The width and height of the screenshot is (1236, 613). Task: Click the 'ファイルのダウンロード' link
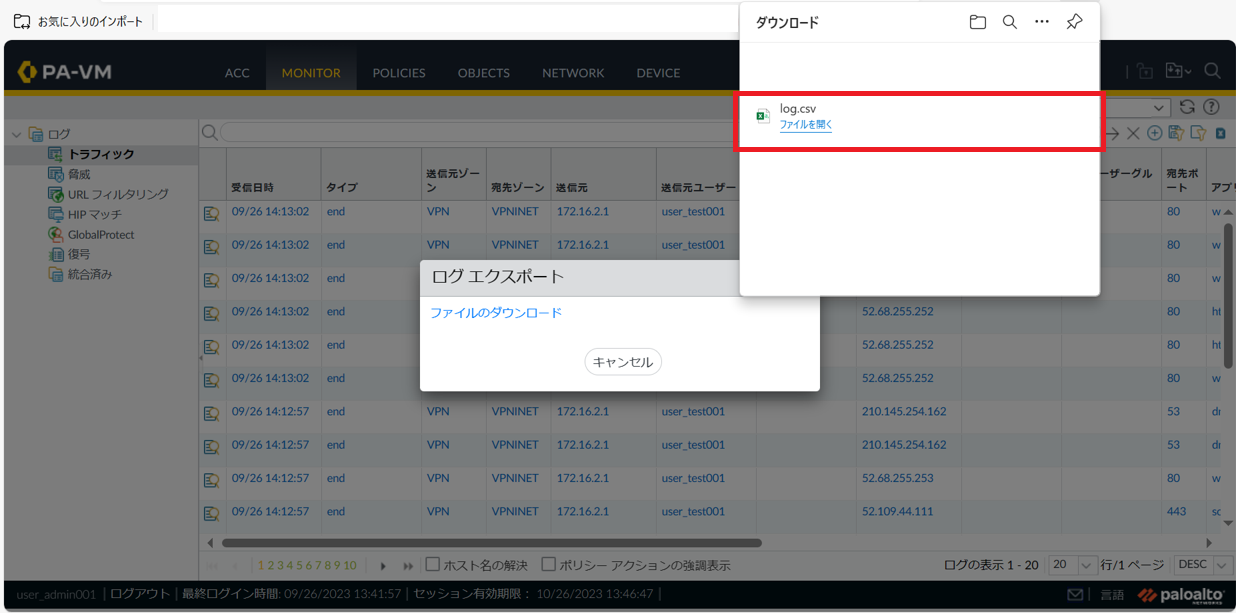pyautogui.click(x=496, y=313)
